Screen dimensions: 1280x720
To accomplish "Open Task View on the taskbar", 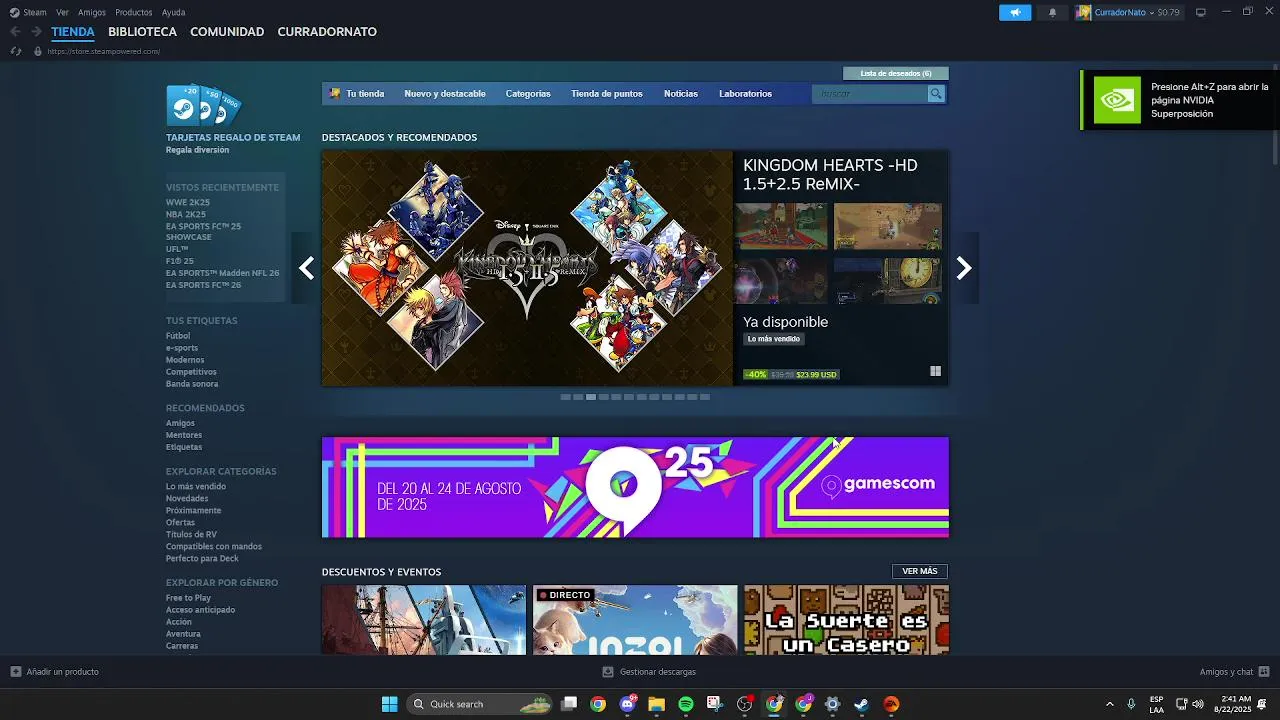I will click(x=569, y=704).
